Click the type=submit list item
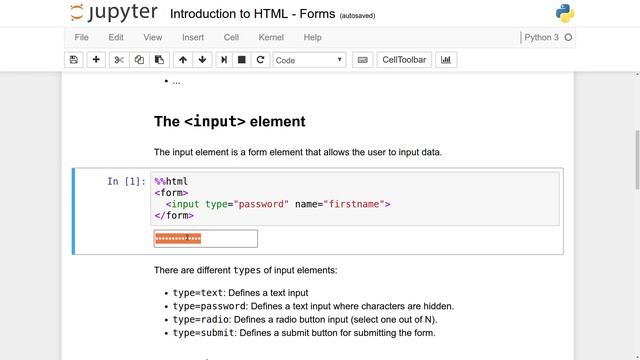This screenshot has width=640, height=360. (x=304, y=333)
